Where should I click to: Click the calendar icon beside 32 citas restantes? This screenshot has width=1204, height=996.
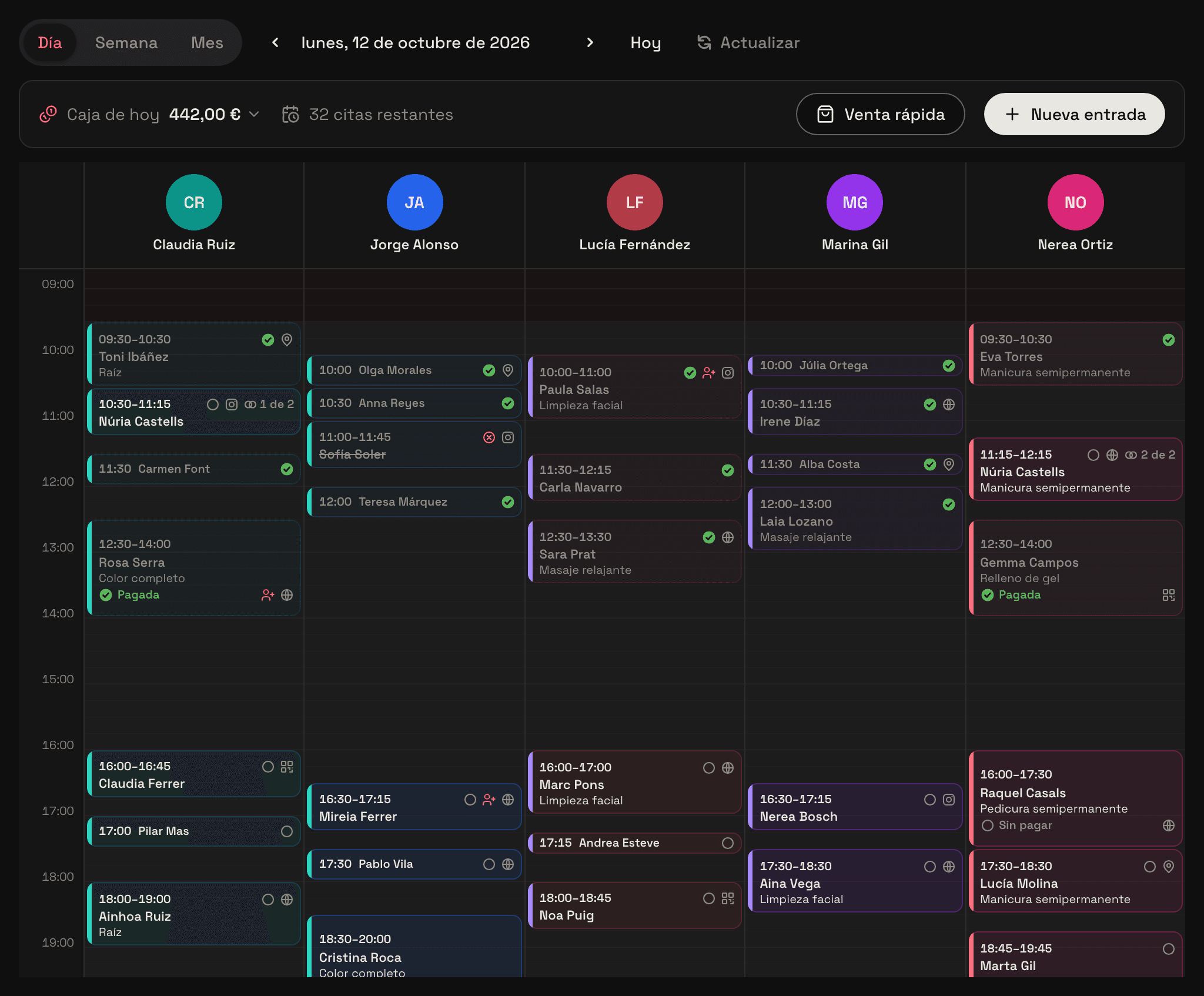pos(290,114)
